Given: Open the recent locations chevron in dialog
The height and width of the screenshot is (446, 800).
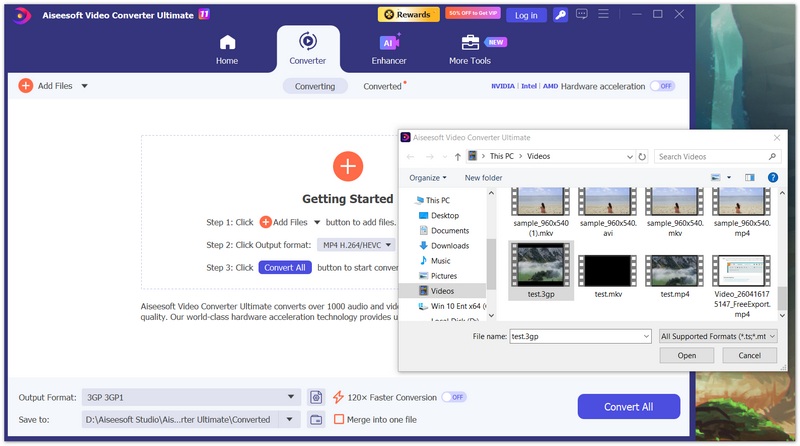Looking at the screenshot, I should (x=445, y=157).
